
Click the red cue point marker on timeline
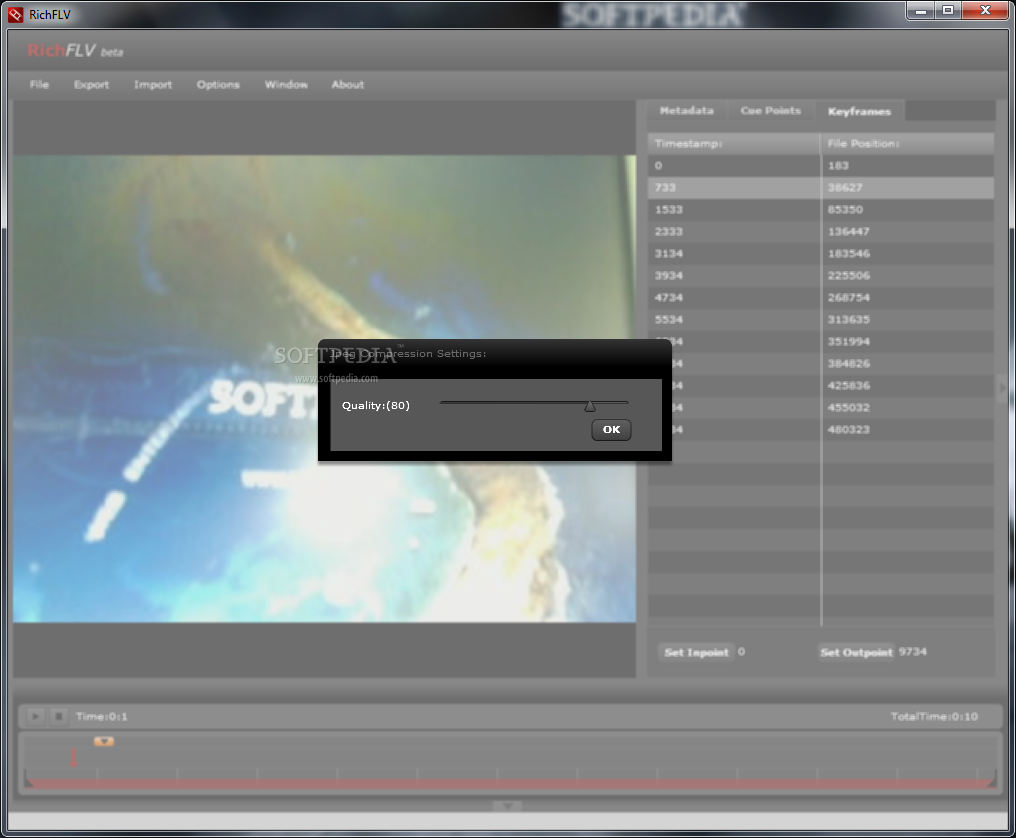[73, 756]
